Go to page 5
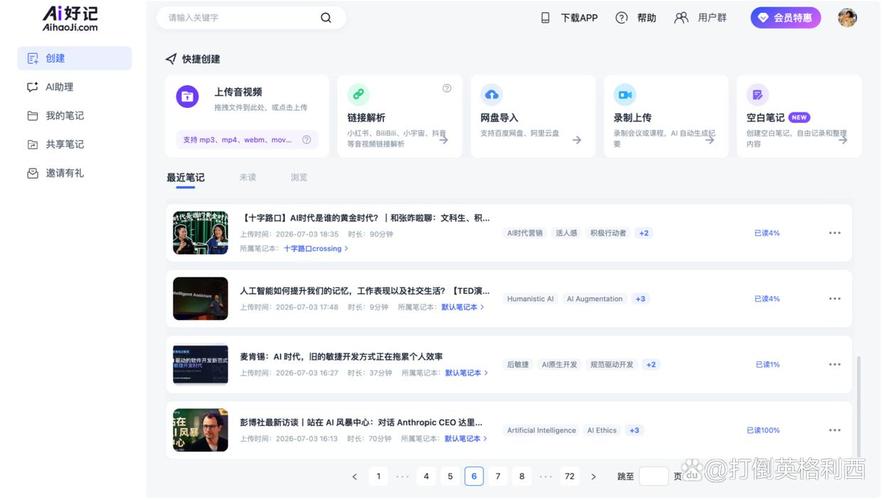The image size is (883, 500). tap(450, 476)
